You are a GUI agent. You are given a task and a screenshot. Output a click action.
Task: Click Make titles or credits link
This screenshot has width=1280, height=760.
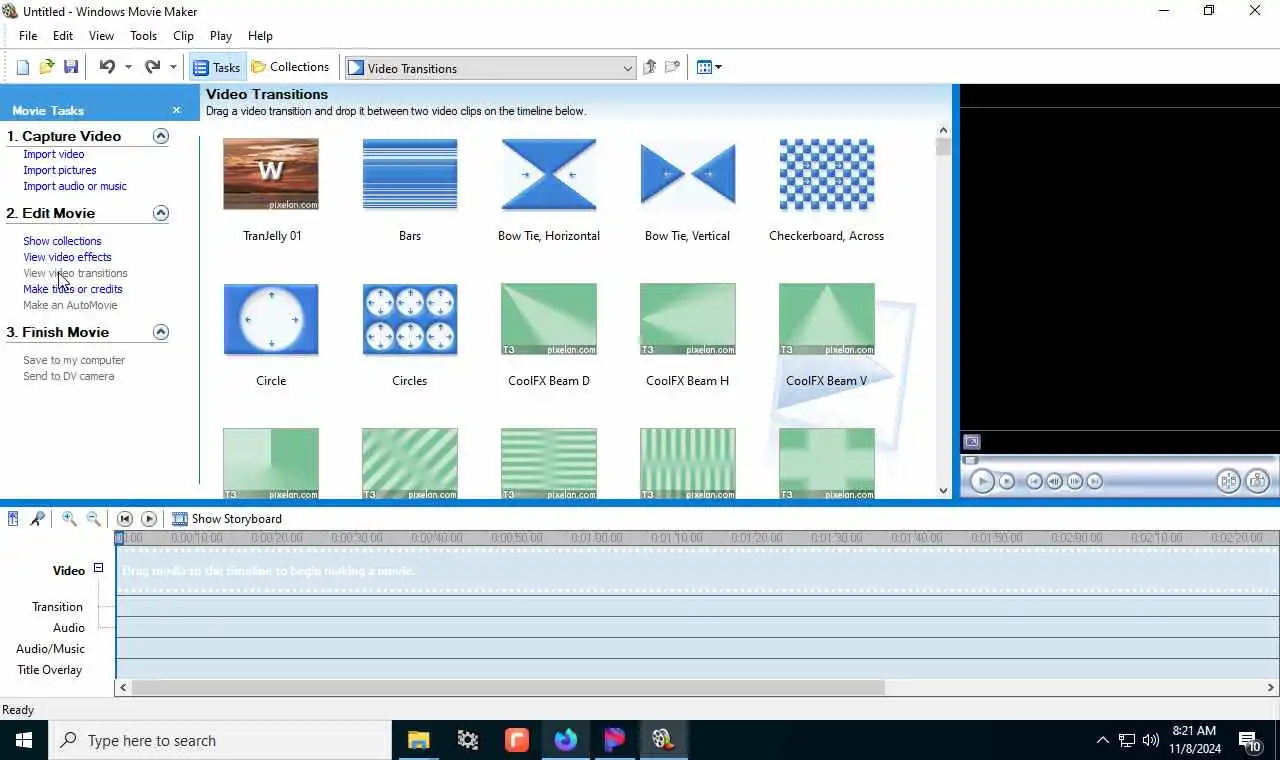[x=73, y=289]
